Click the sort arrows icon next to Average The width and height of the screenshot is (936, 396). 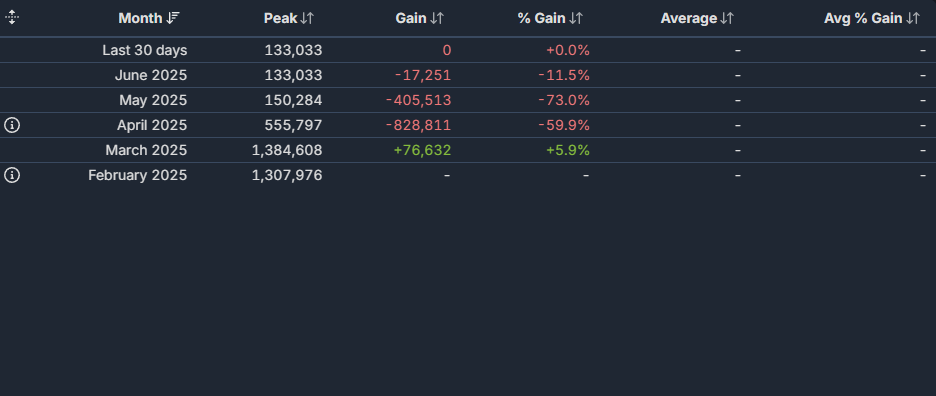pyautogui.click(x=726, y=19)
